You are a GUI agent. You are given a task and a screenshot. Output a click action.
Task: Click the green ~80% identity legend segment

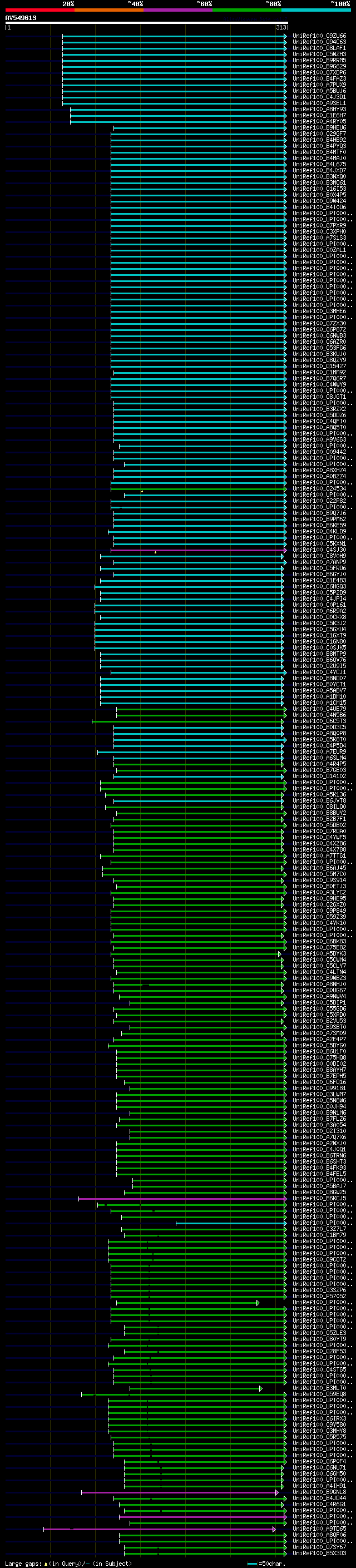[x=247, y=10]
